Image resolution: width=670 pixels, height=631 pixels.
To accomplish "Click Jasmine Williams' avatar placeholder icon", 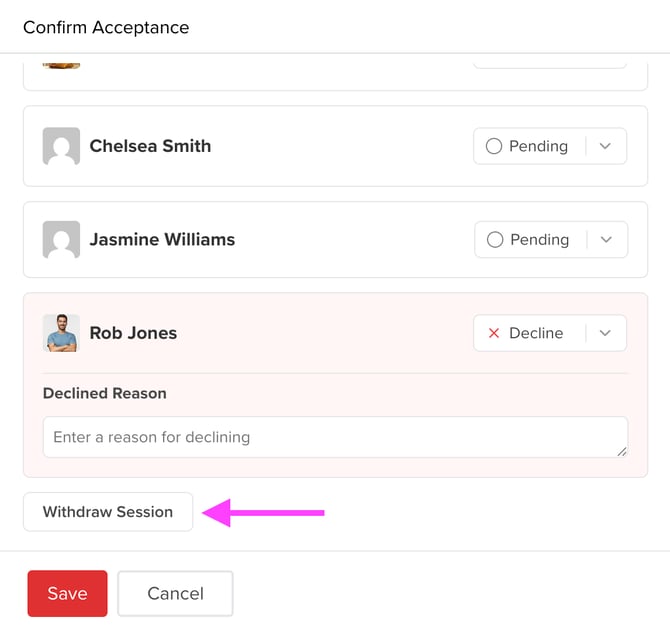I will tap(61, 240).
